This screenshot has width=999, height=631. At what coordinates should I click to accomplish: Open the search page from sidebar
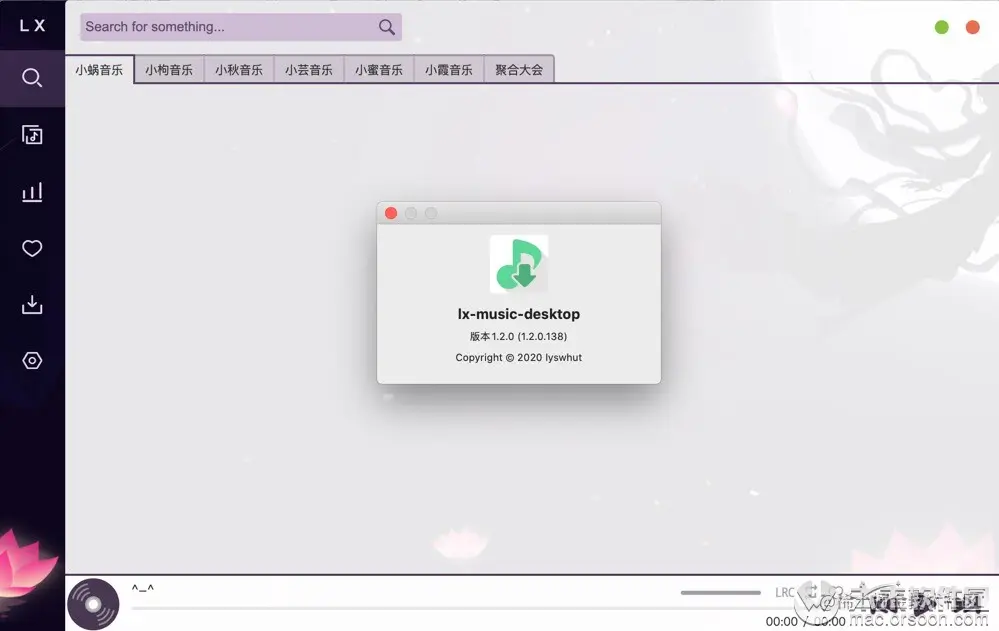pyautogui.click(x=32, y=78)
